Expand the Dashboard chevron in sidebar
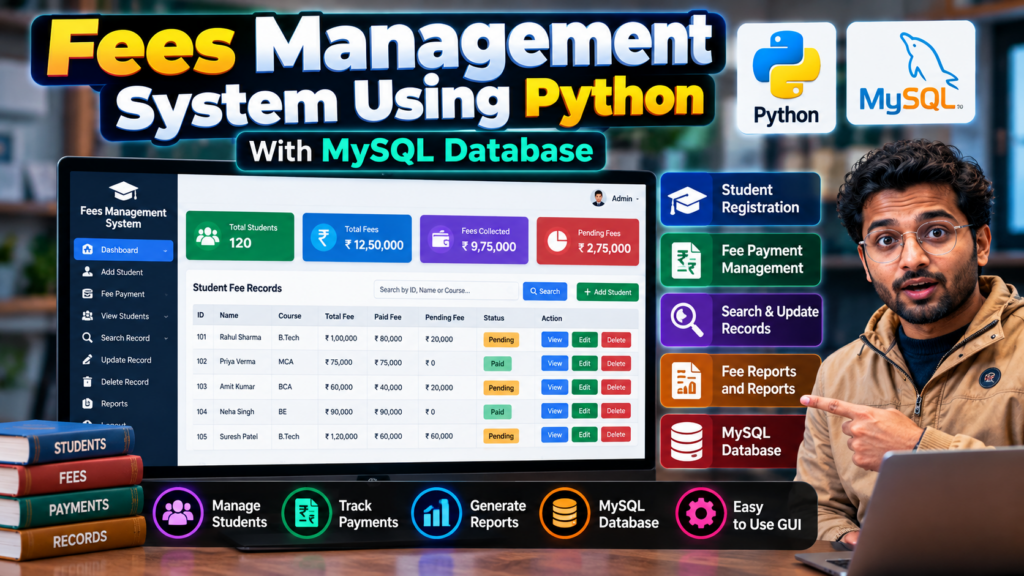Screen dimensions: 1024x576 pyautogui.click(x=165, y=250)
